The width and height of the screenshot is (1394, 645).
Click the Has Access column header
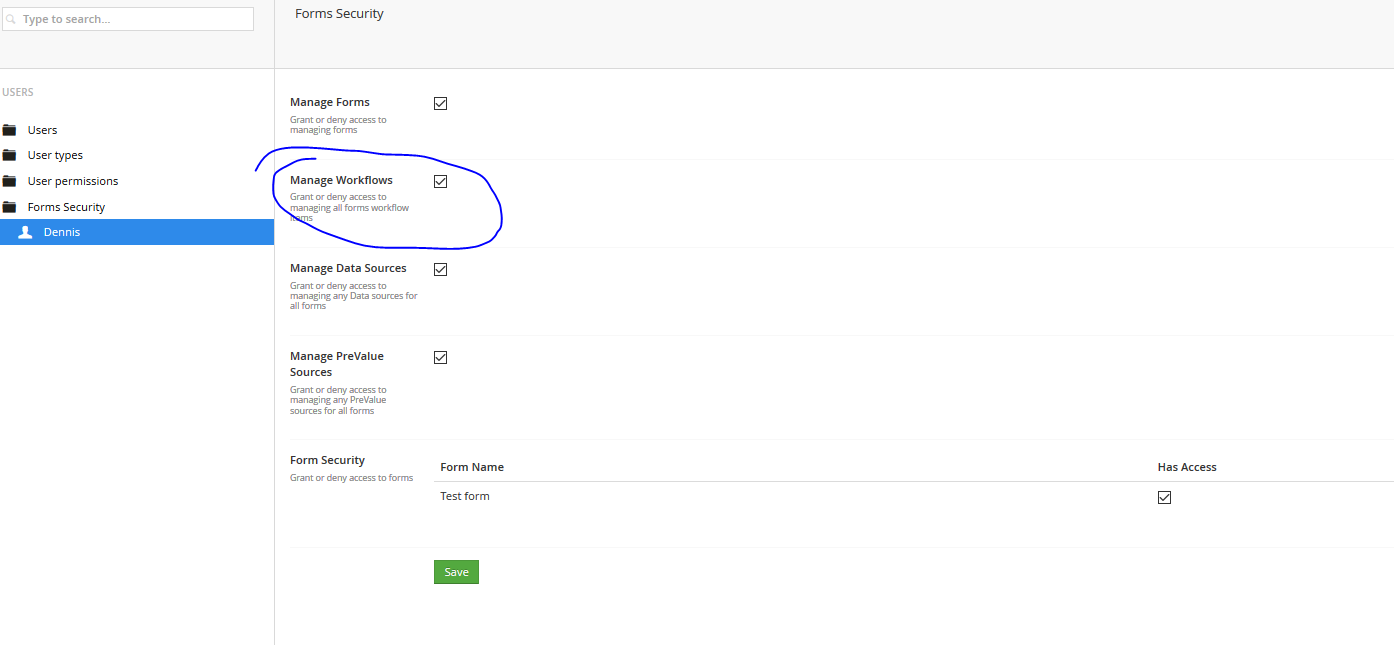tap(1187, 467)
